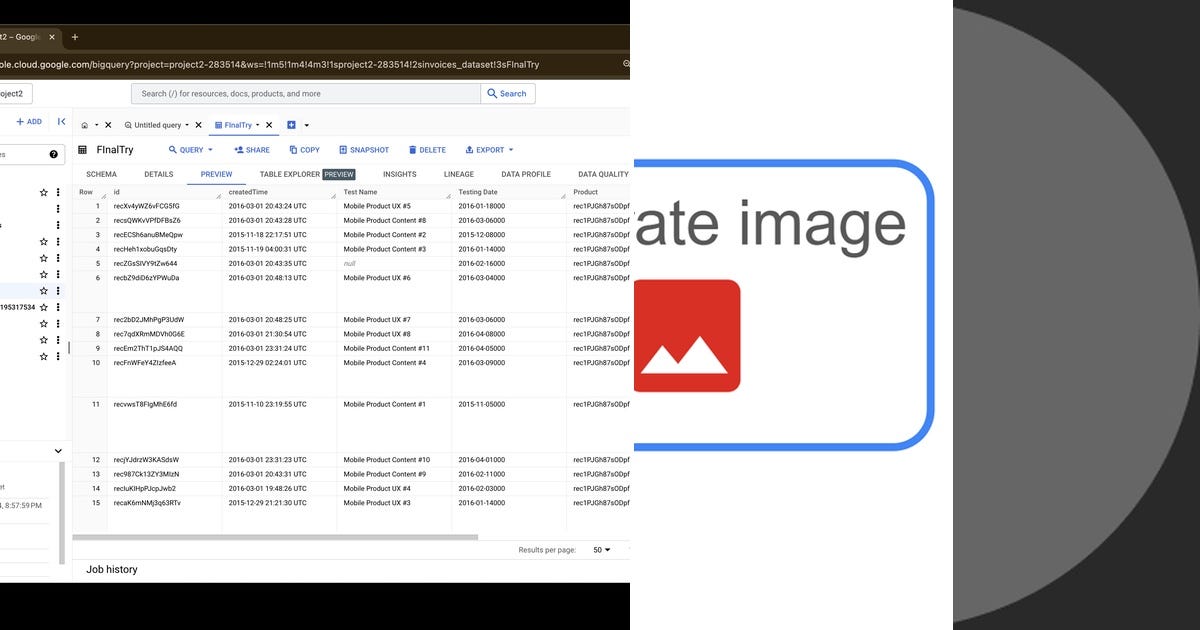This screenshot has width=1200, height=630.
Task: Click ADD in the Explorer panel
Action: pyautogui.click(x=28, y=121)
